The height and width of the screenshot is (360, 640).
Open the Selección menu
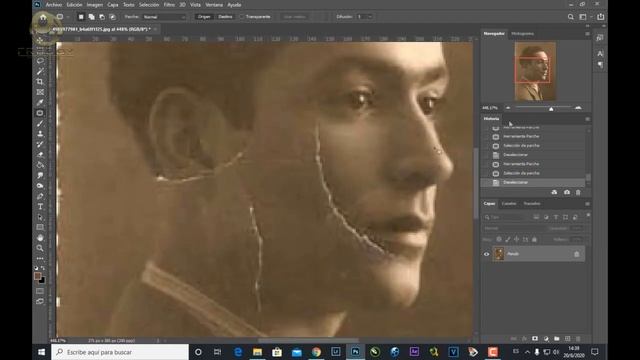149,5
